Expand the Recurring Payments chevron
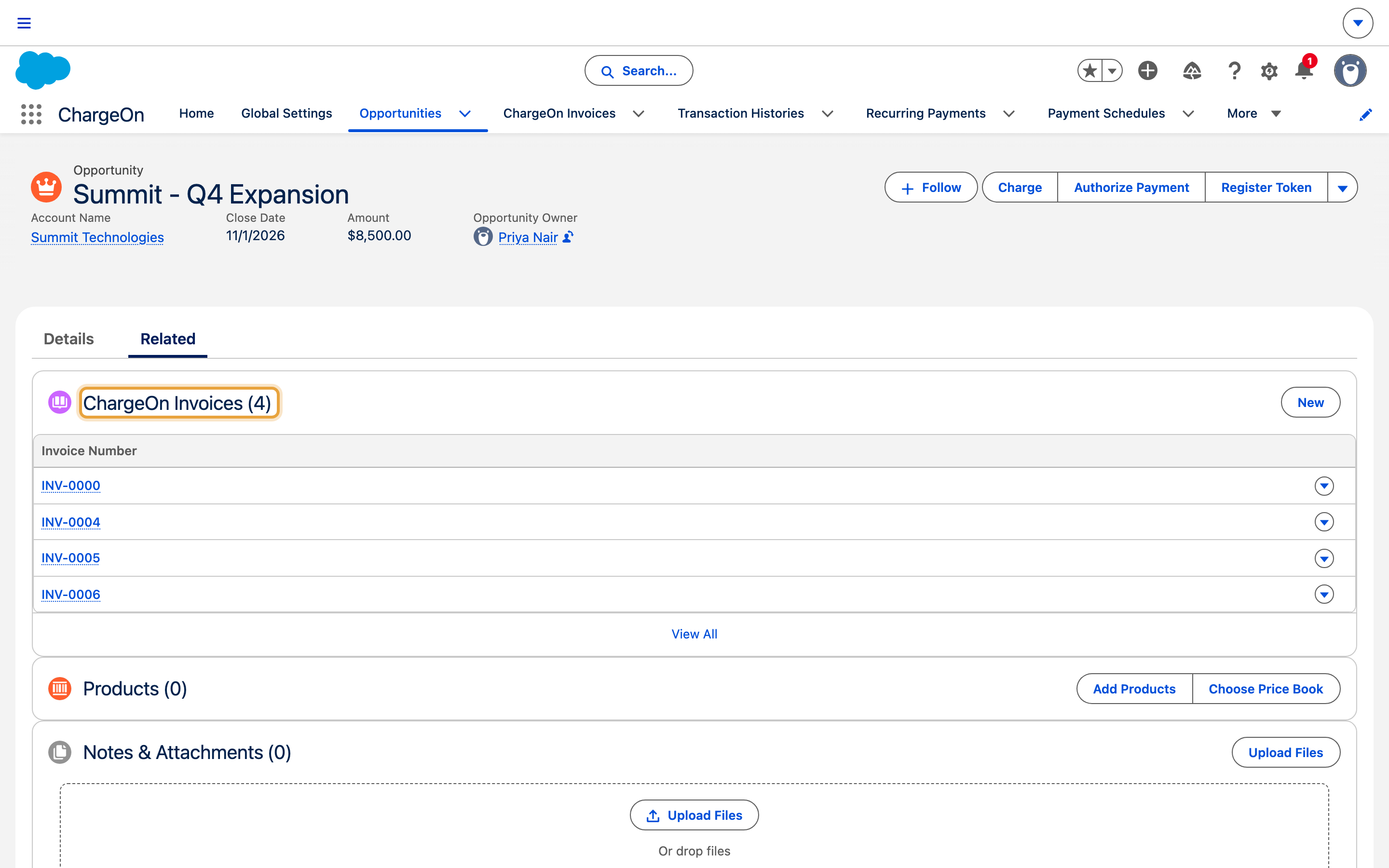 point(1008,114)
